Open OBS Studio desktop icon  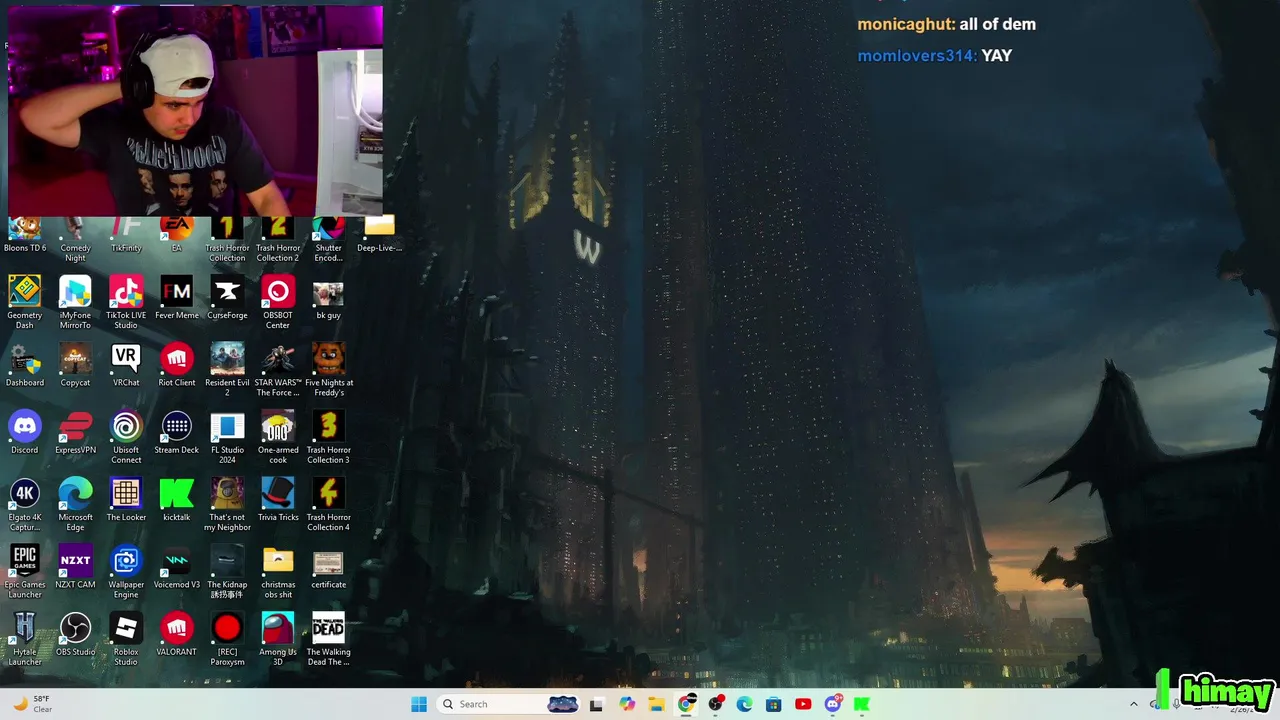(75, 633)
